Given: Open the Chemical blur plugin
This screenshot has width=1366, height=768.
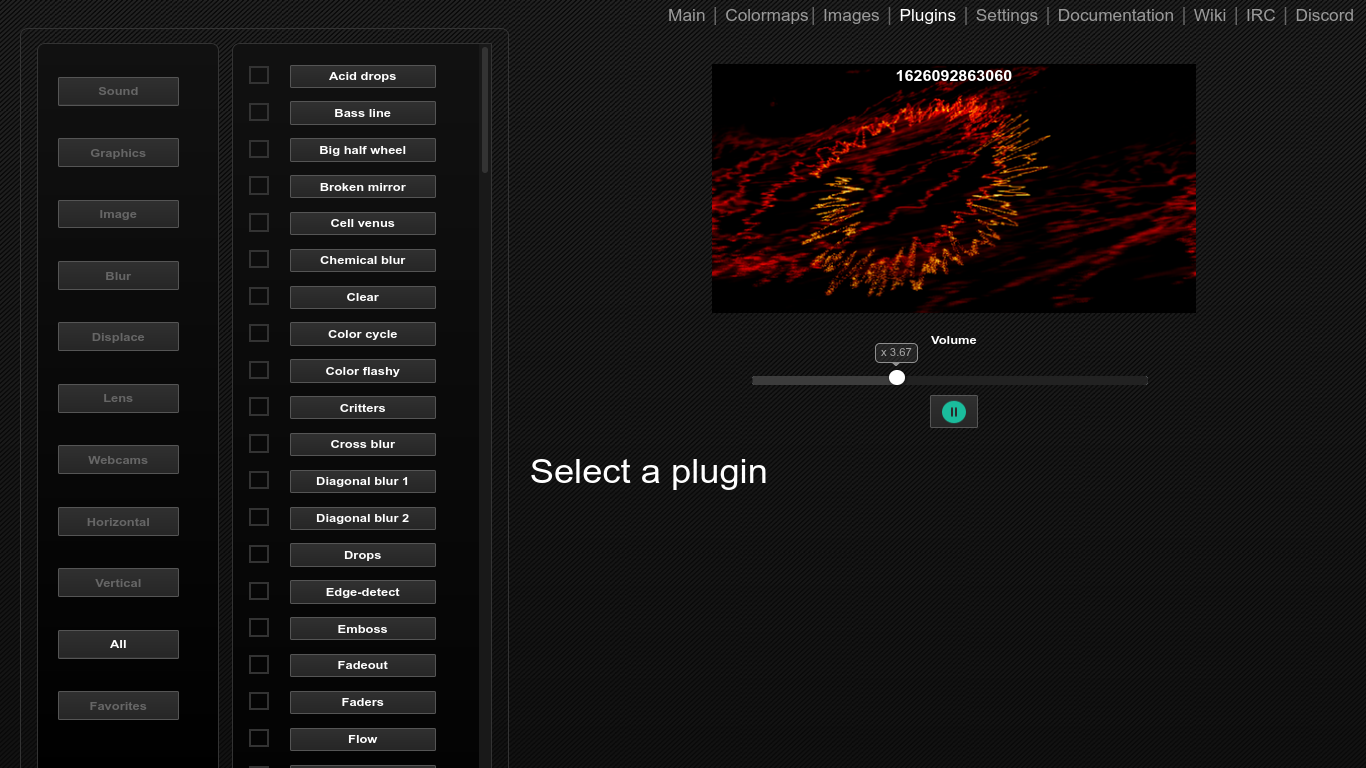Looking at the screenshot, I should pos(362,260).
